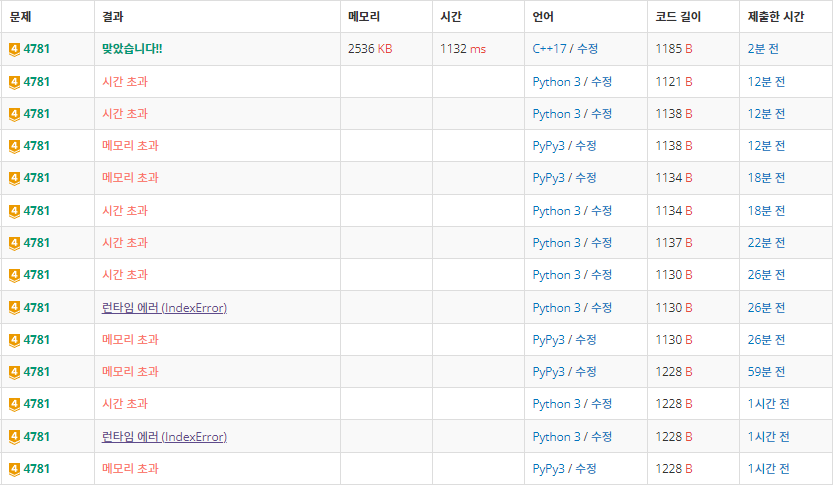
Task: Open the PyPy3 source in the 1134 B row
Action: click(548, 178)
